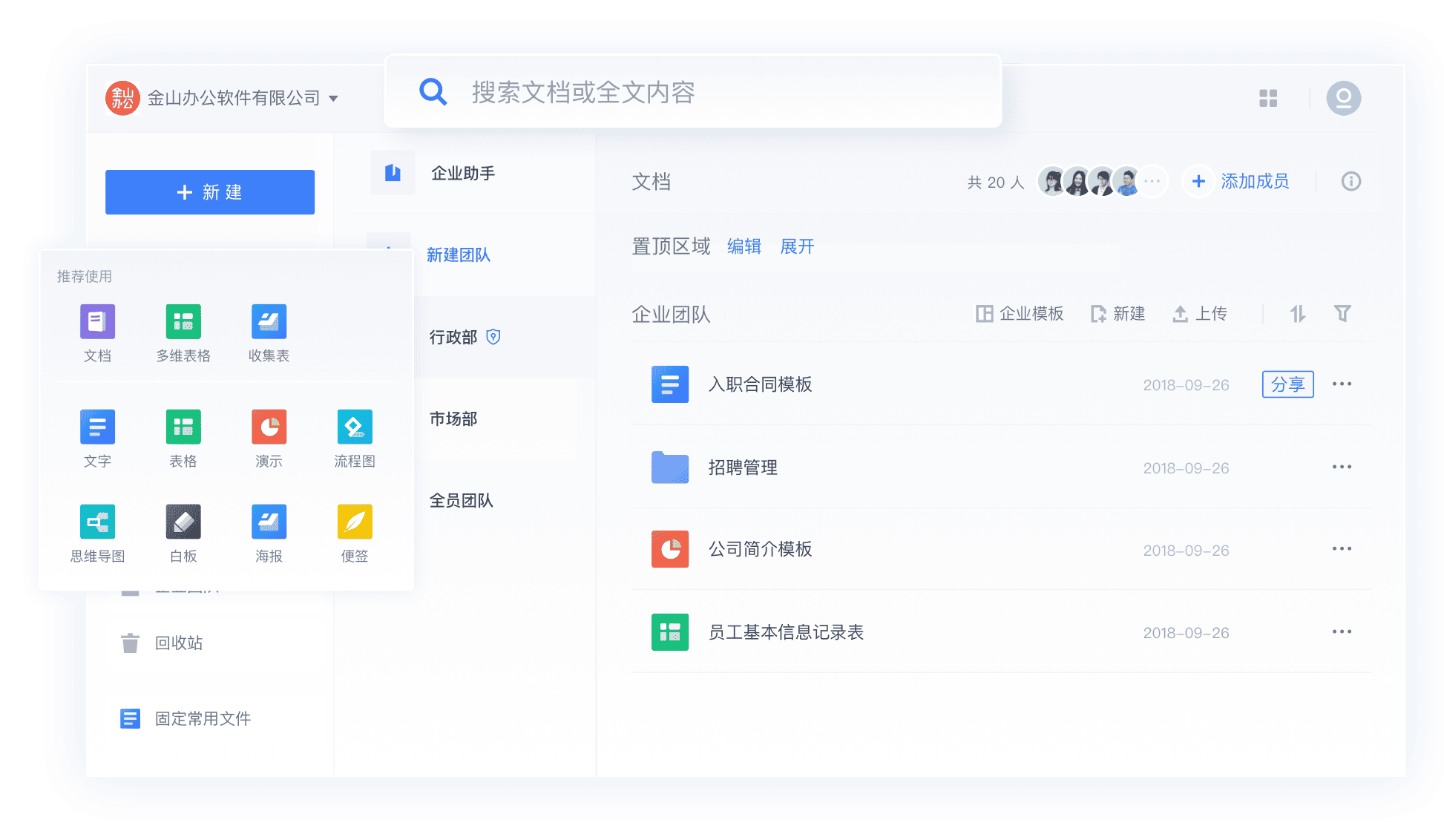Open the apps grid icon
The image size is (1444, 840).
coord(1268,98)
